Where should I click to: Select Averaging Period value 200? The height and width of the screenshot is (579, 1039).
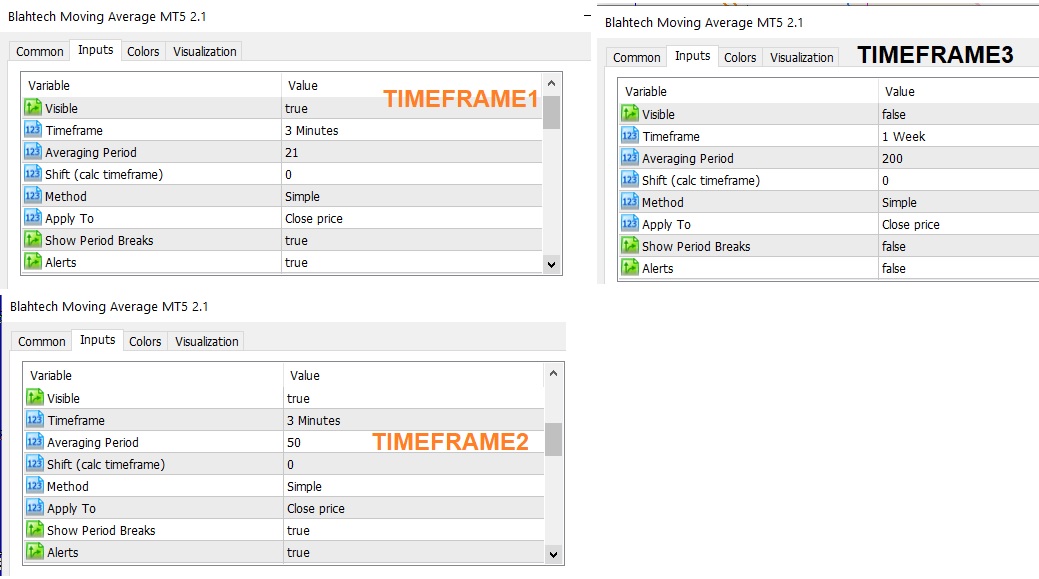click(892, 158)
